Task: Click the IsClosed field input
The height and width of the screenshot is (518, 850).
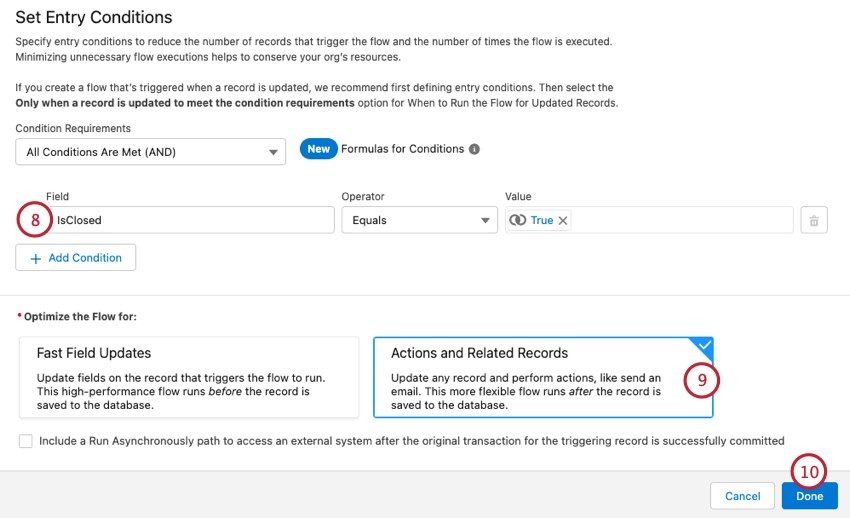Action: coord(190,220)
